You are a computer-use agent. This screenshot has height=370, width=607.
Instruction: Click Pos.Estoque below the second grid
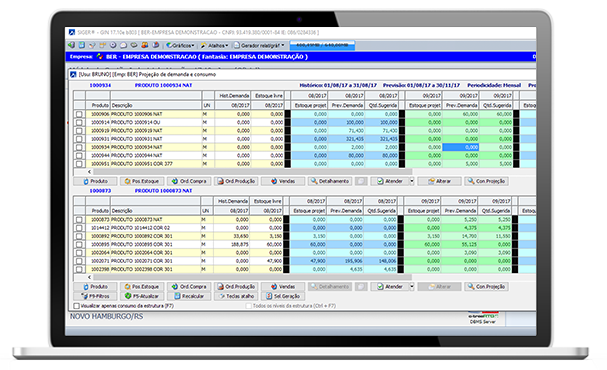pyautogui.click(x=142, y=287)
